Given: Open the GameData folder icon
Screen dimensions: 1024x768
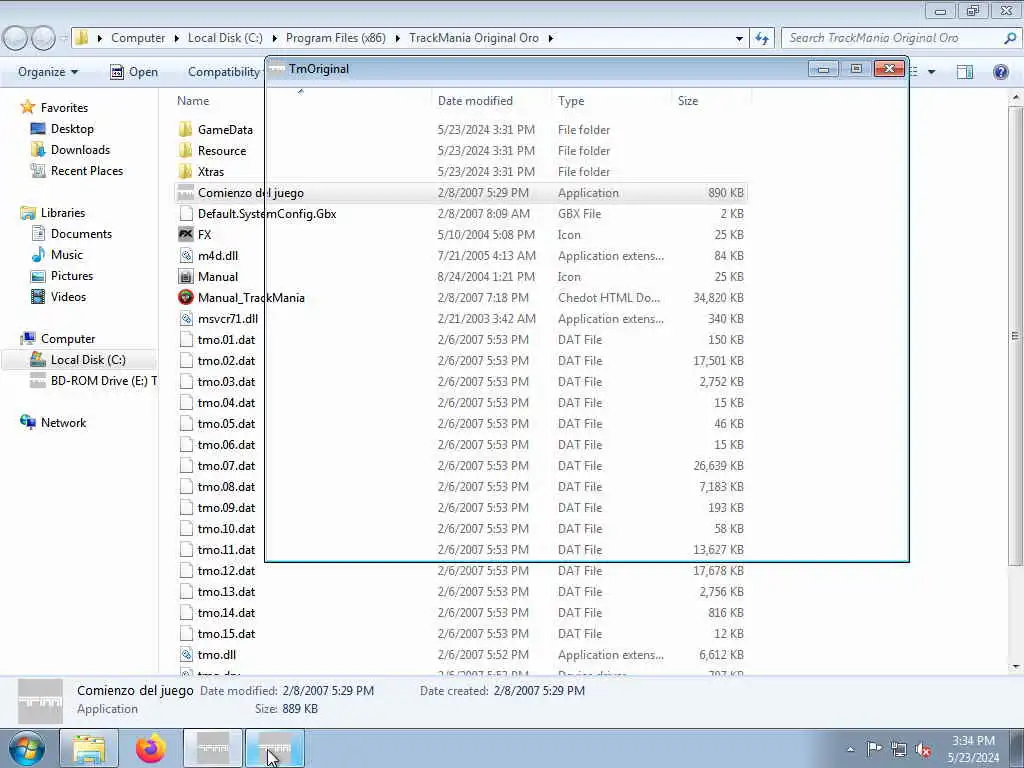Looking at the screenshot, I should click(x=186, y=129).
